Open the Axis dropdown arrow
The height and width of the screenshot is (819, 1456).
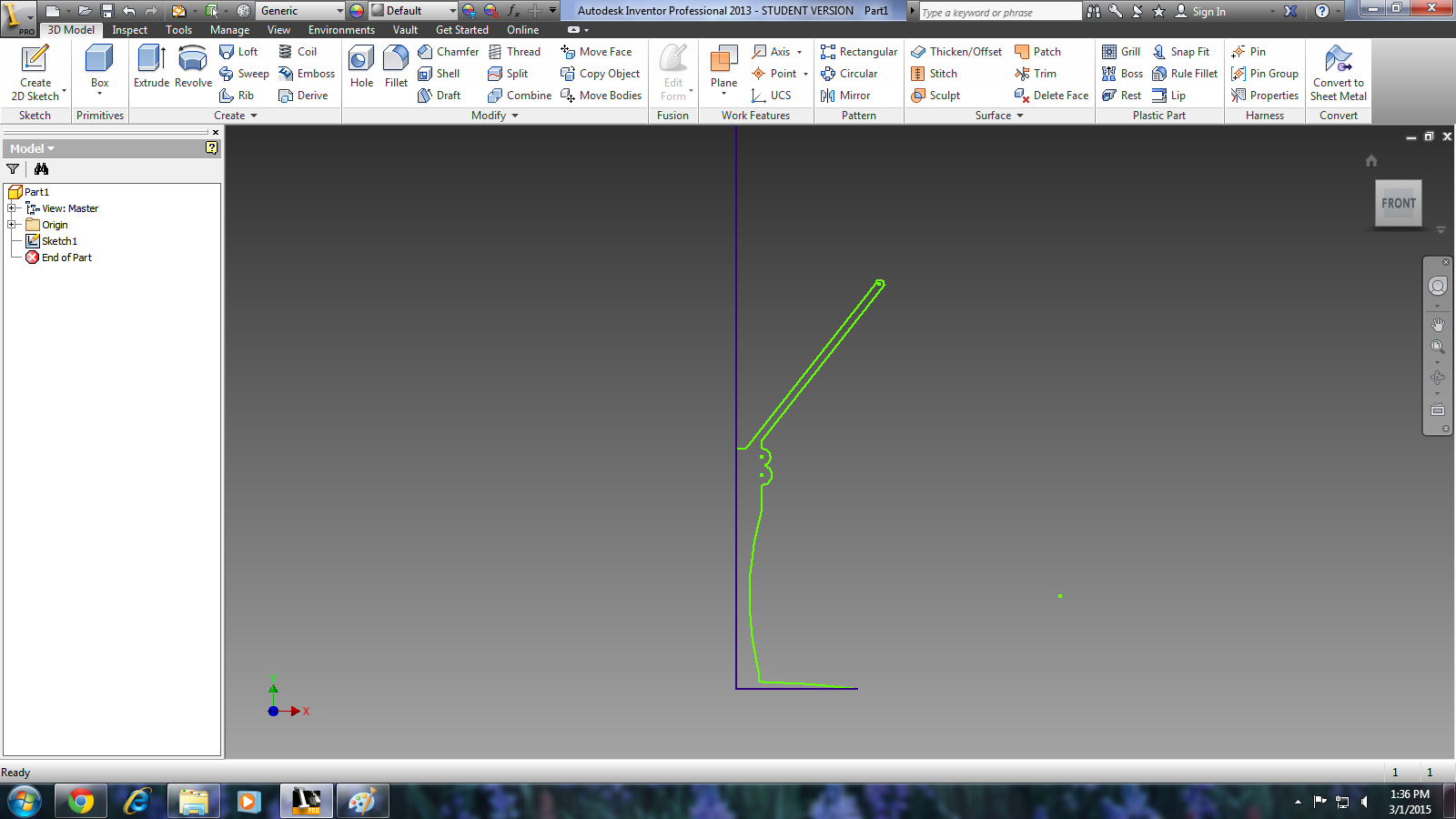[800, 52]
